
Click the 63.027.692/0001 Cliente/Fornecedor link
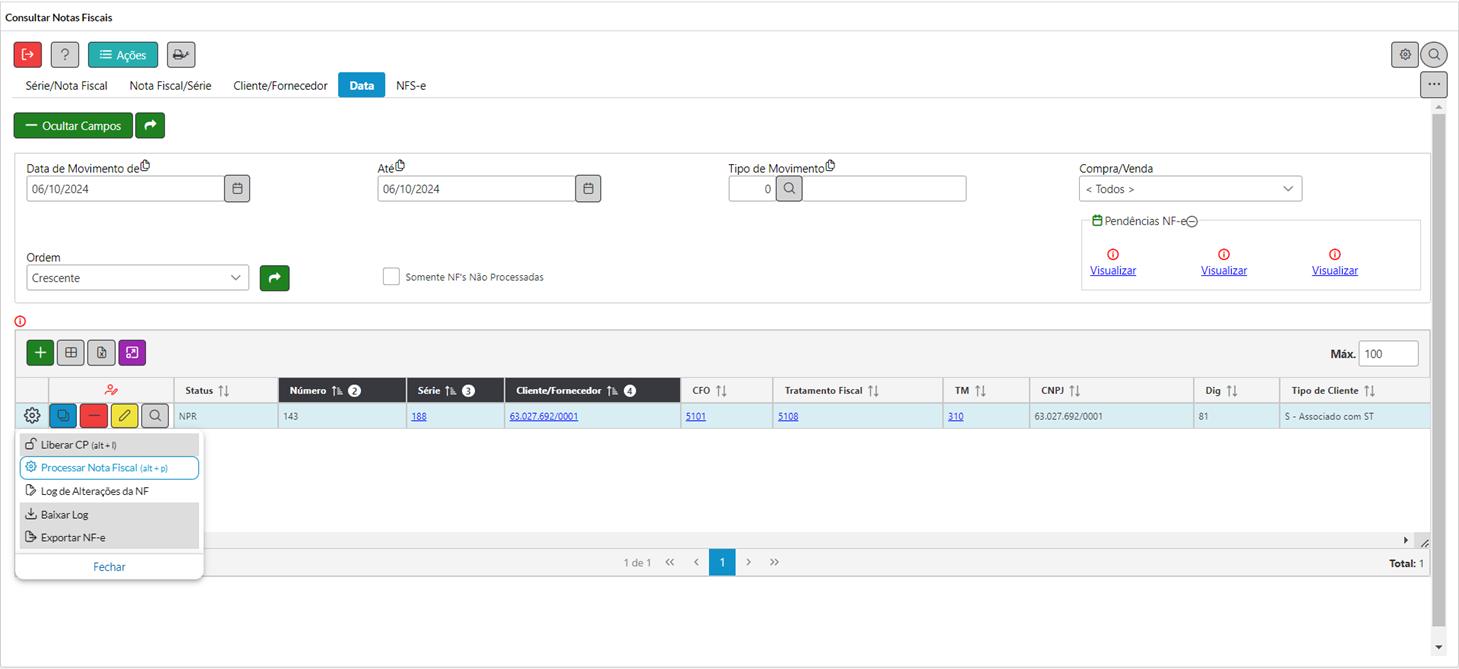point(544,416)
